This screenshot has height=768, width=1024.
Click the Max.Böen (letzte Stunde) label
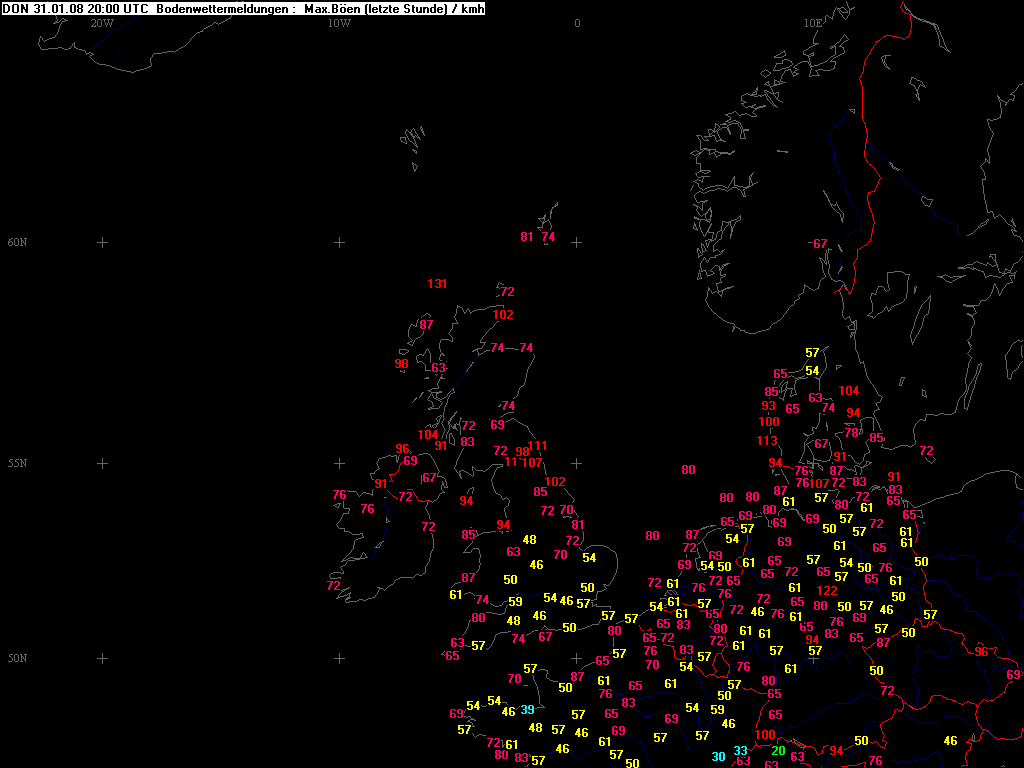pyautogui.click(x=376, y=8)
